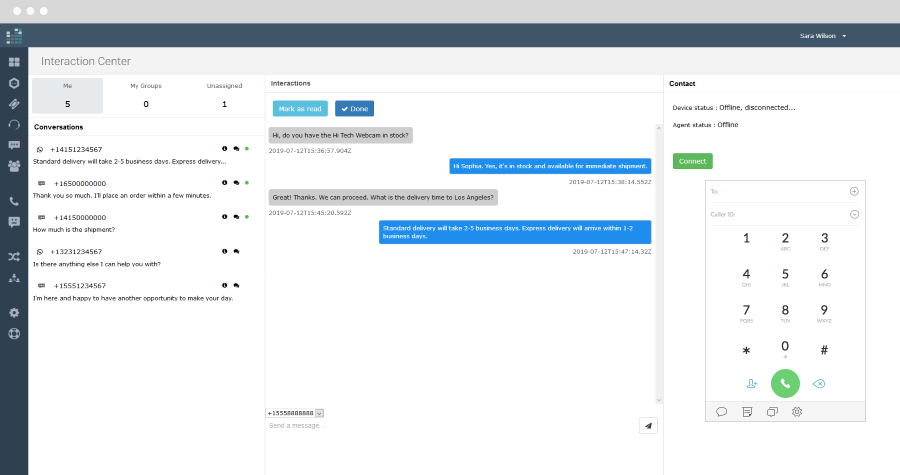Click the chat message scrollbar
Viewport: 900px width, 475px height.
[x=658, y=260]
